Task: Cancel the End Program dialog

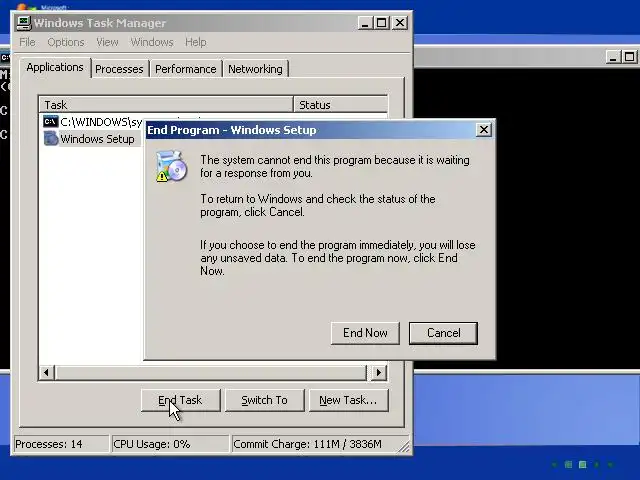Action: 443,333
